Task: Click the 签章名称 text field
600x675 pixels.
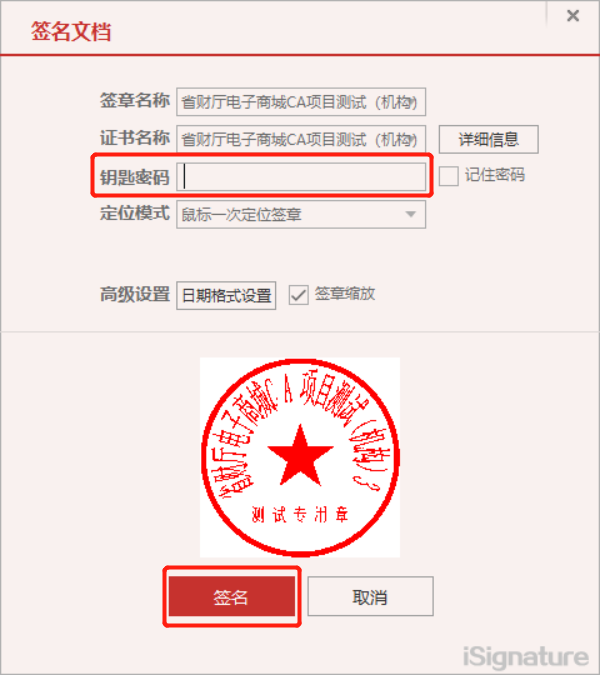Action: [301, 102]
